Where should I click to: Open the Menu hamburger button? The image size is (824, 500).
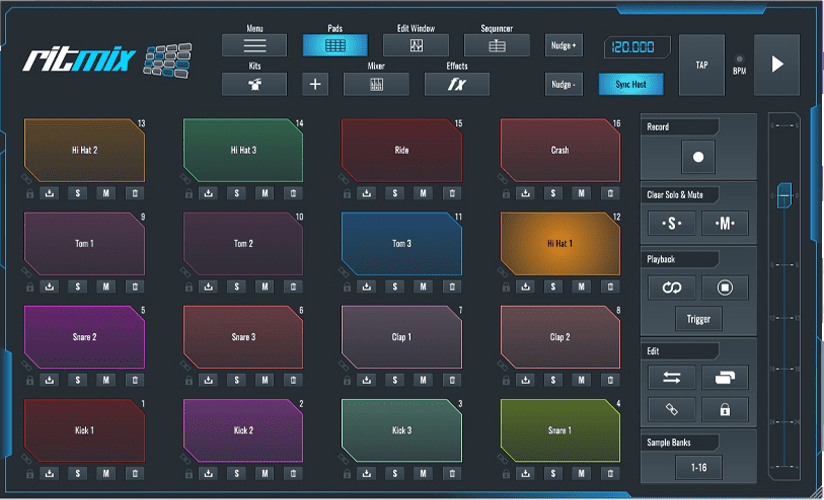click(x=254, y=46)
